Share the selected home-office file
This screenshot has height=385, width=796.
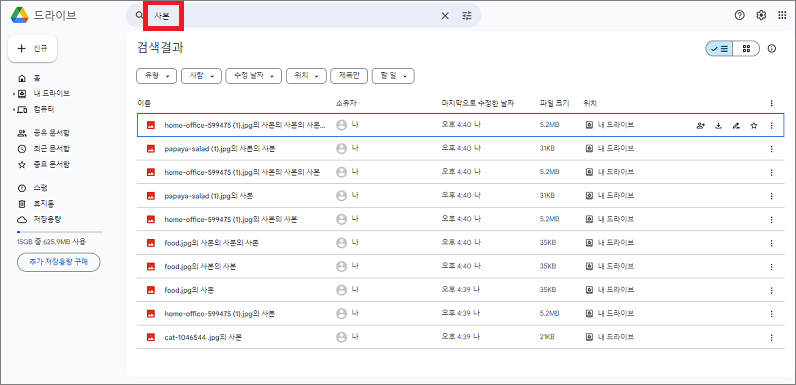coord(701,125)
